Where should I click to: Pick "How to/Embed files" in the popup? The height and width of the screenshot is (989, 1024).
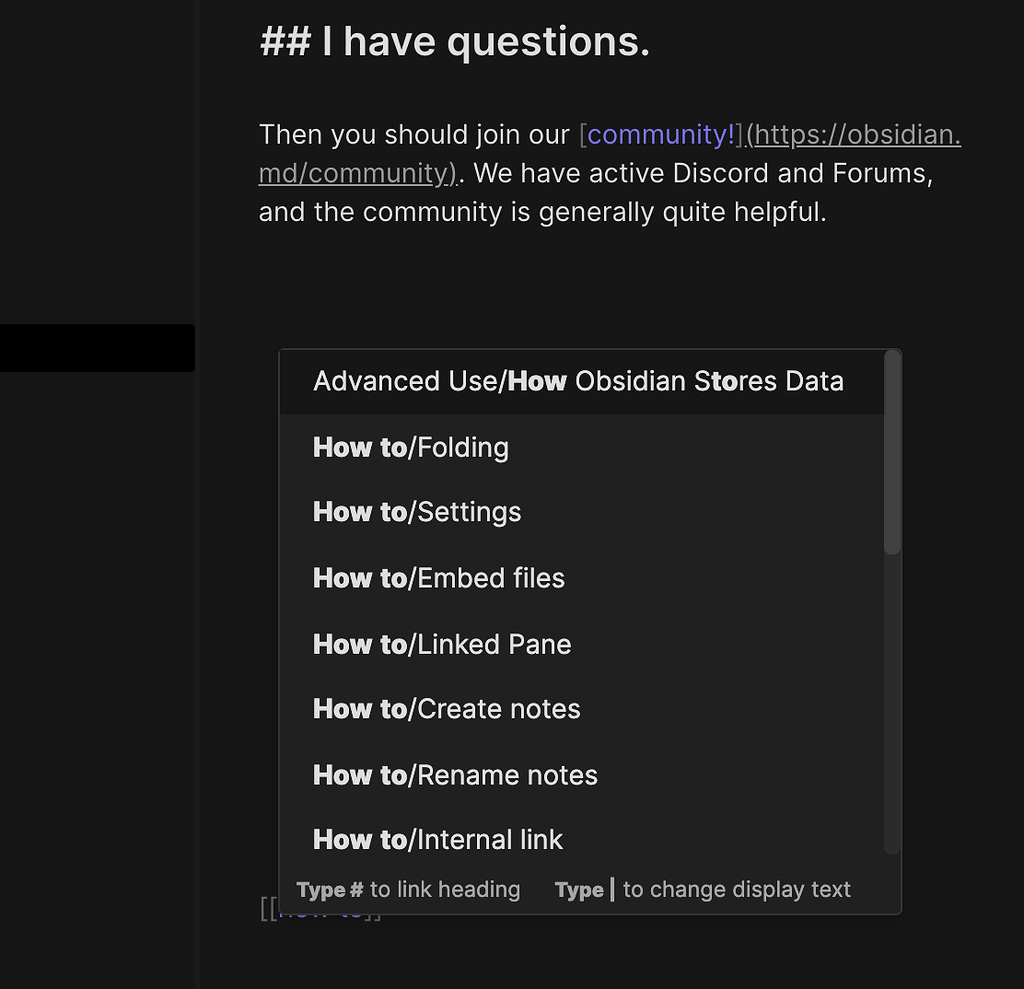pyautogui.click(x=438, y=578)
